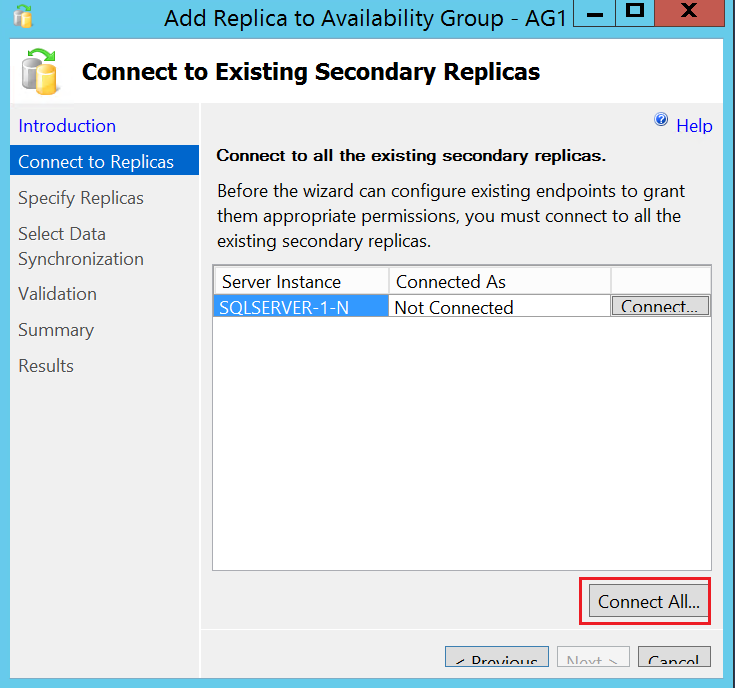Switch to the Summary step
735x688 pixels.
coord(56,330)
